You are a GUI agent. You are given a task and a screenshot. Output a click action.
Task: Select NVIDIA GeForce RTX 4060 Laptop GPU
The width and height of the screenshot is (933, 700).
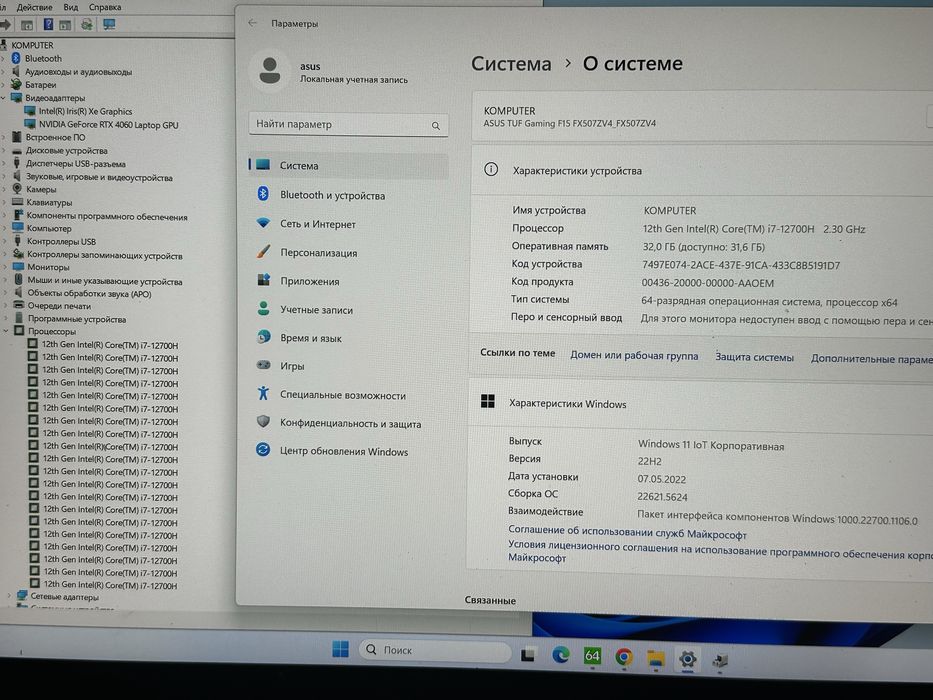point(108,124)
